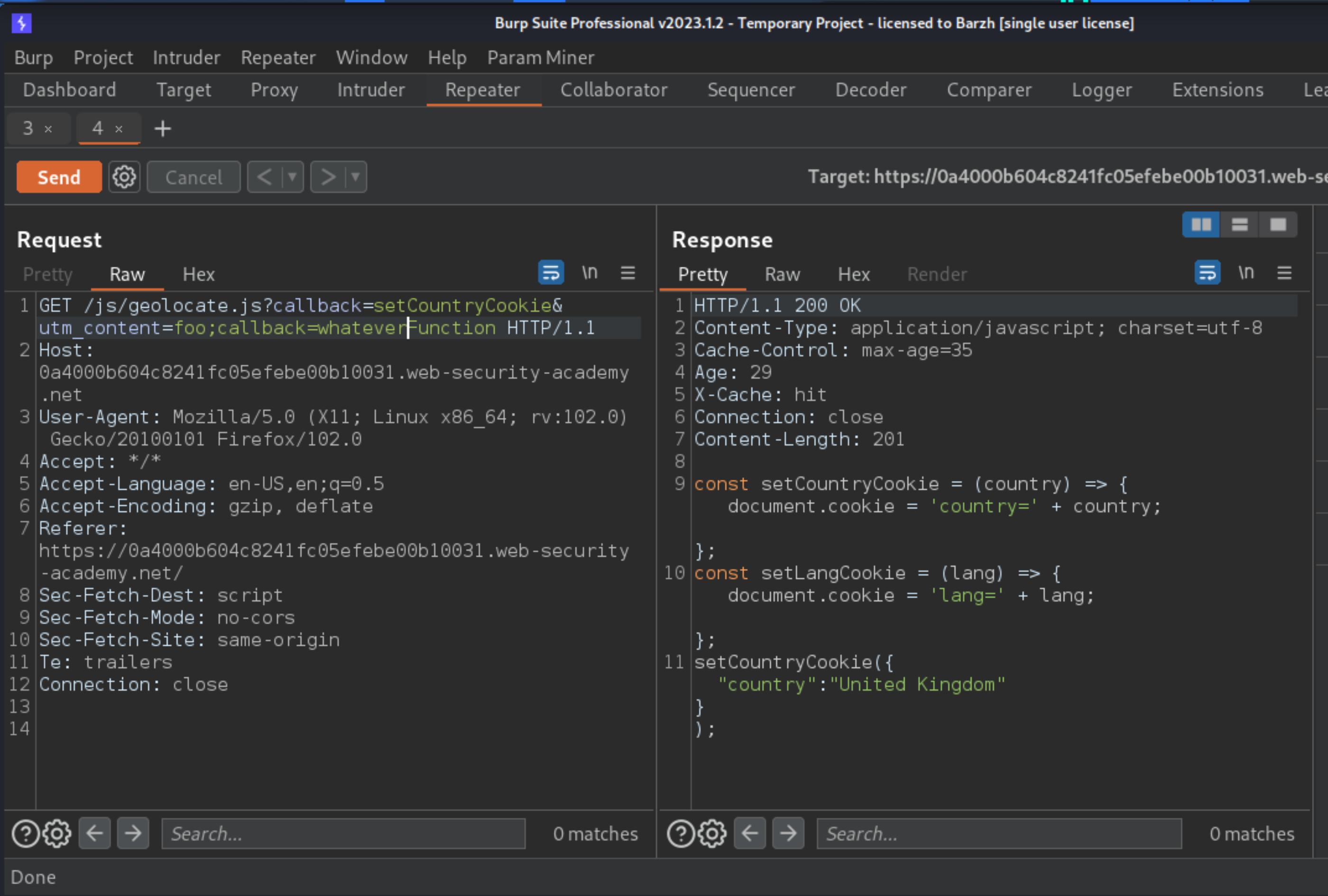Open Request search settings gear
The image size is (1328, 896).
tap(57, 833)
